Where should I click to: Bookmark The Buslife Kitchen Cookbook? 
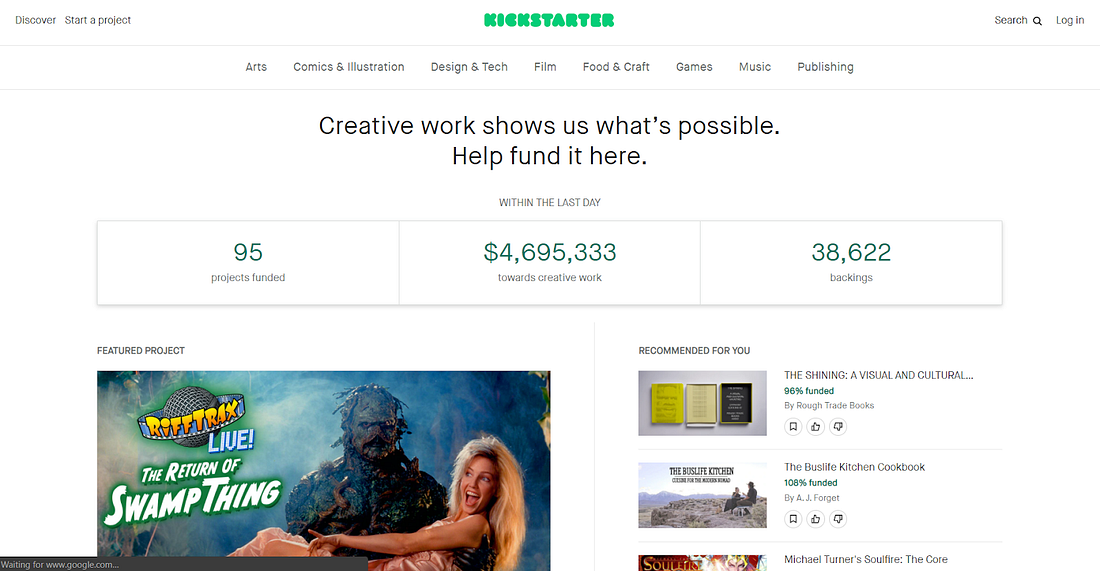coord(793,519)
